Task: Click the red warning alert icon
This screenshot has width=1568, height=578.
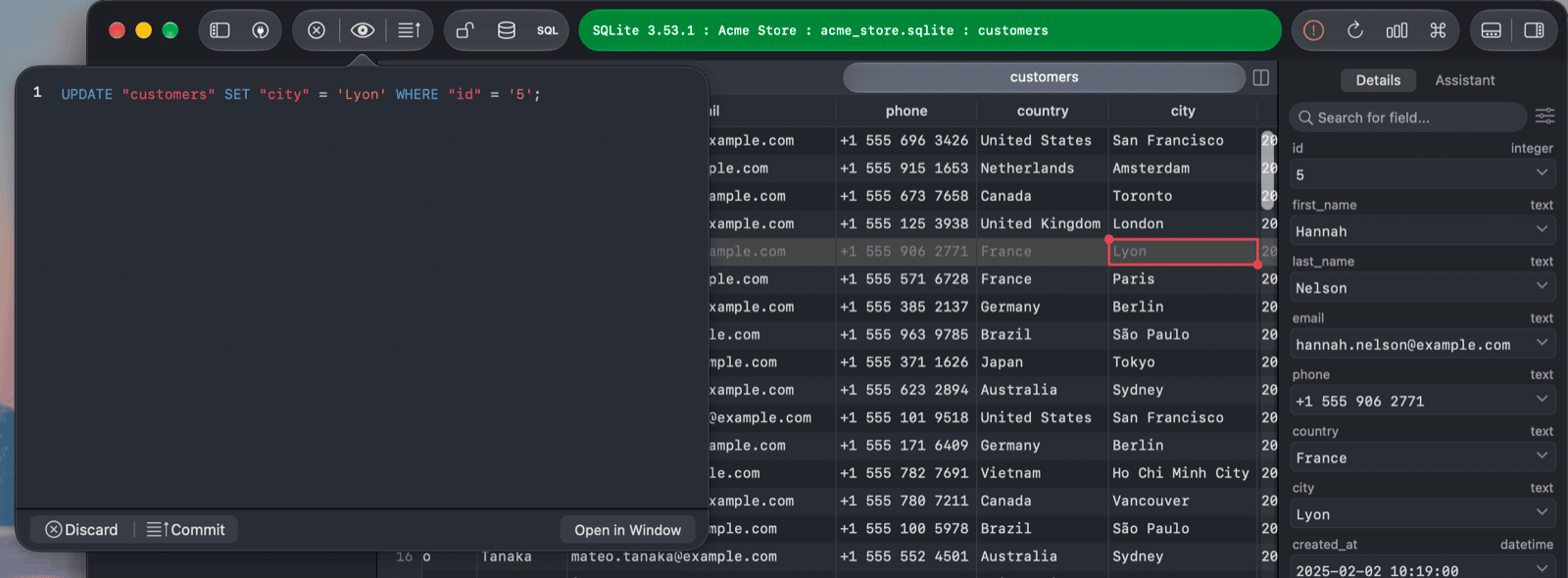Action: pos(1314,30)
